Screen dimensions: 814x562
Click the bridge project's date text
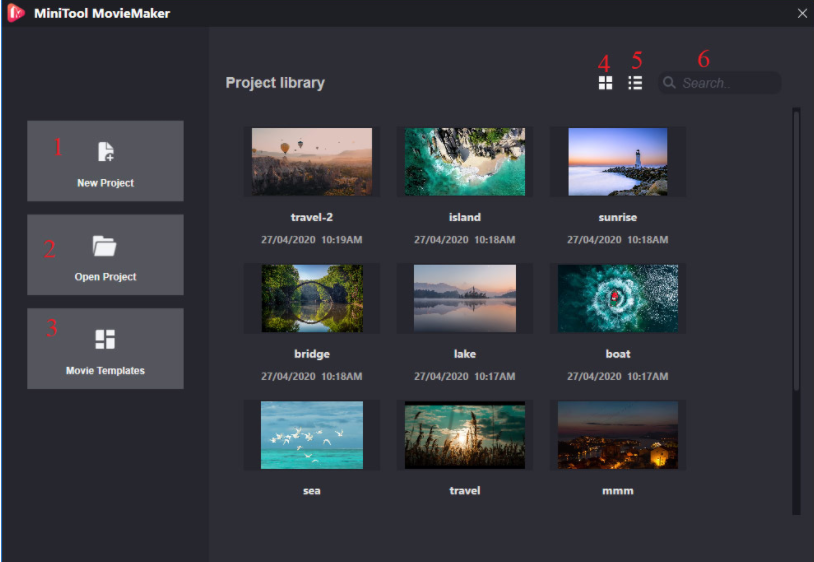click(x=312, y=376)
